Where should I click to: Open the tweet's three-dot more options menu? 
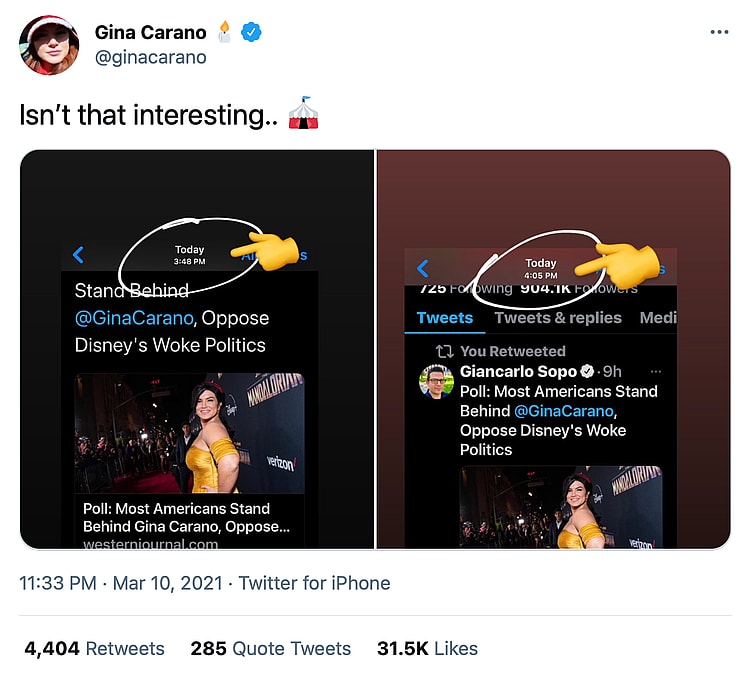click(719, 32)
